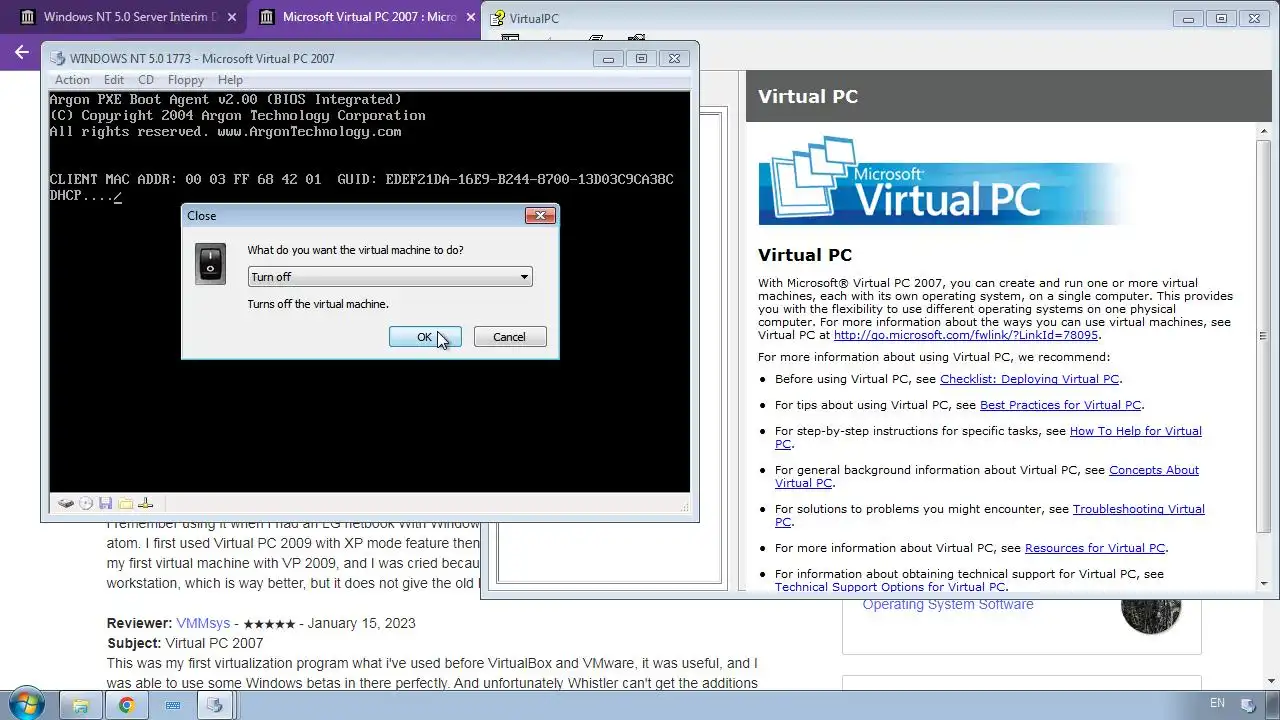Image resolution: width=1280 pixels, height=720 pixels.
Task: Close the Microsoft Virtual PC 2007 browser tab
Action: [471, 17]
